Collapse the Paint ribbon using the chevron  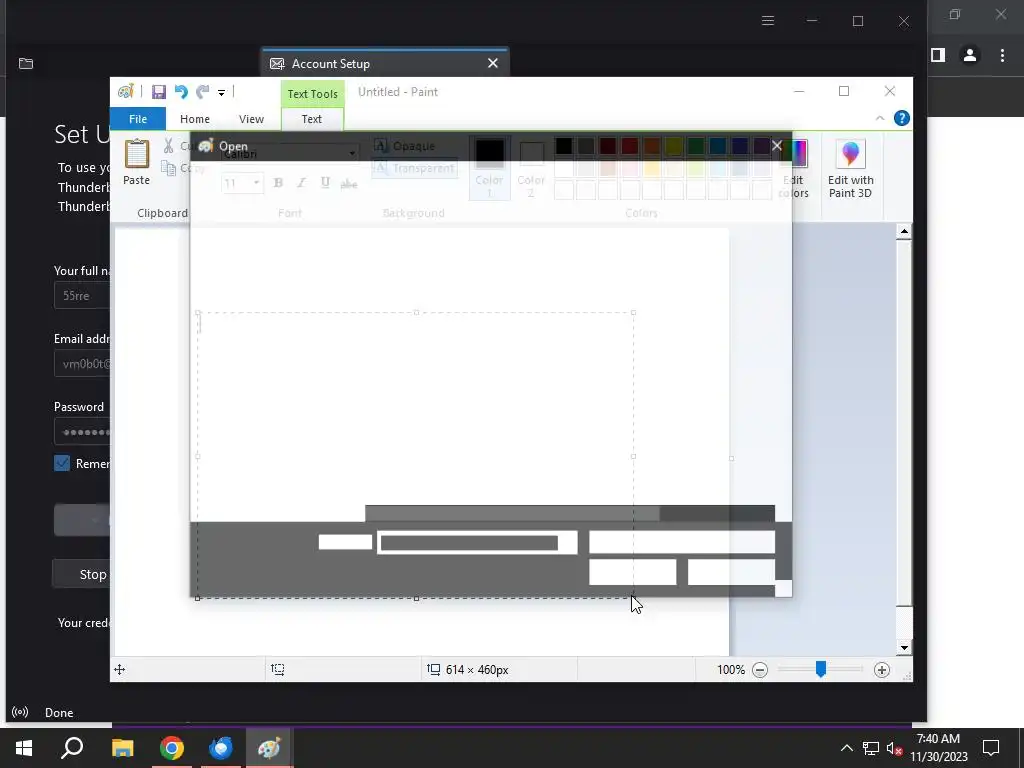880,118
